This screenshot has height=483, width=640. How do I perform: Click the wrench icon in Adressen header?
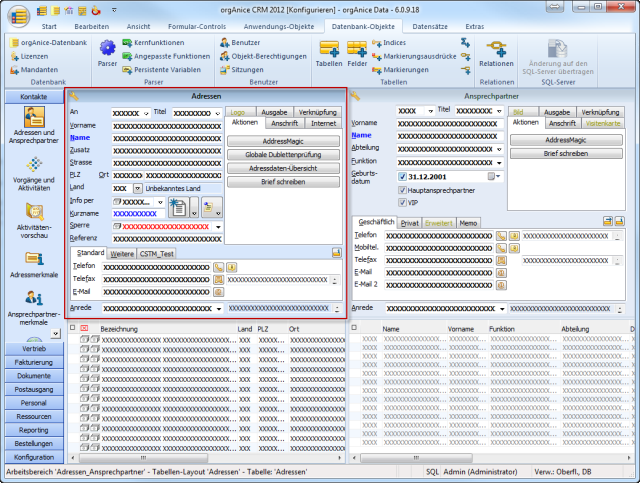[x=74, y=96]
